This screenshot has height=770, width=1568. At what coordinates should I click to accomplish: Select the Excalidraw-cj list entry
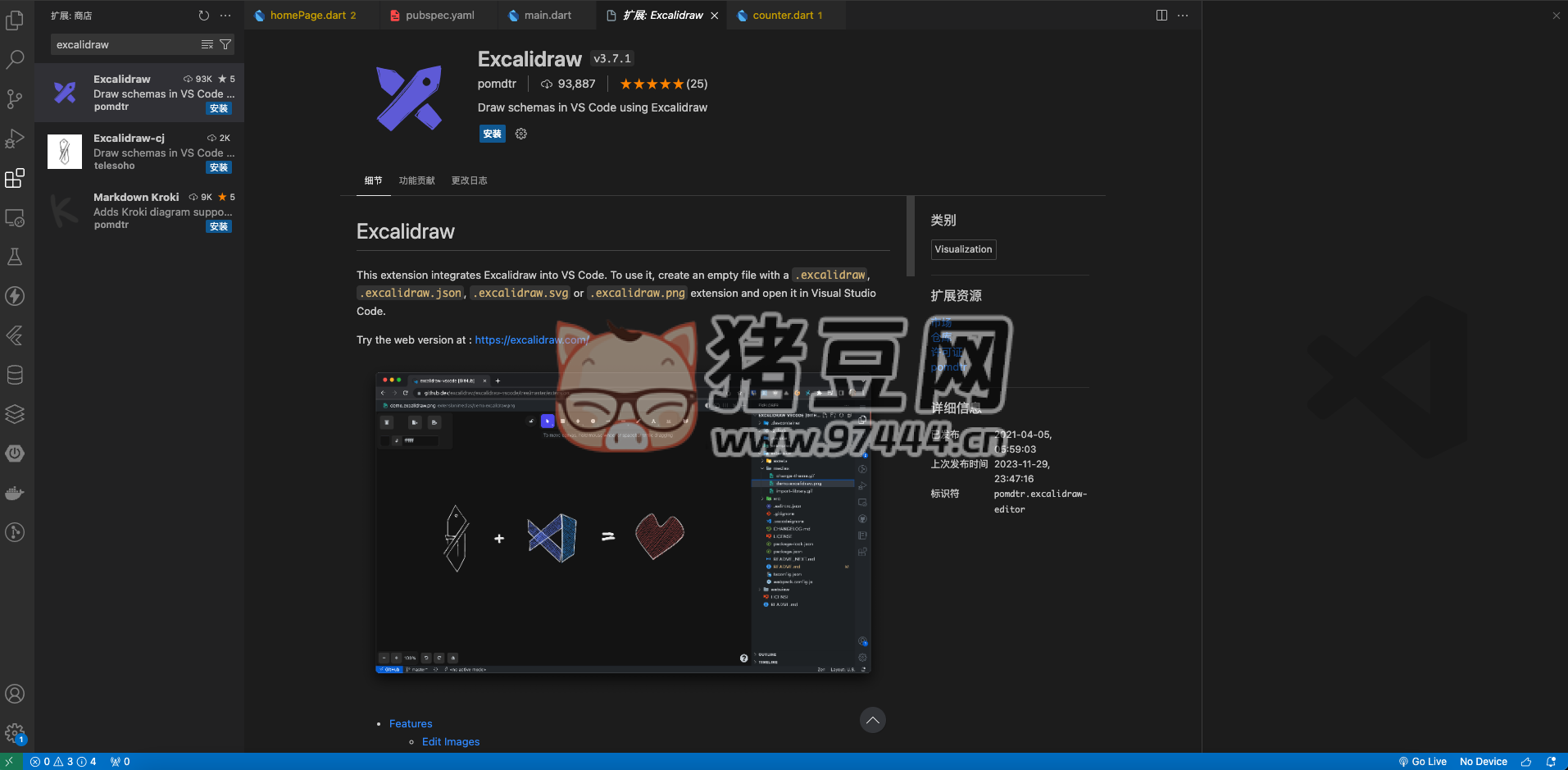coord(139,152)
